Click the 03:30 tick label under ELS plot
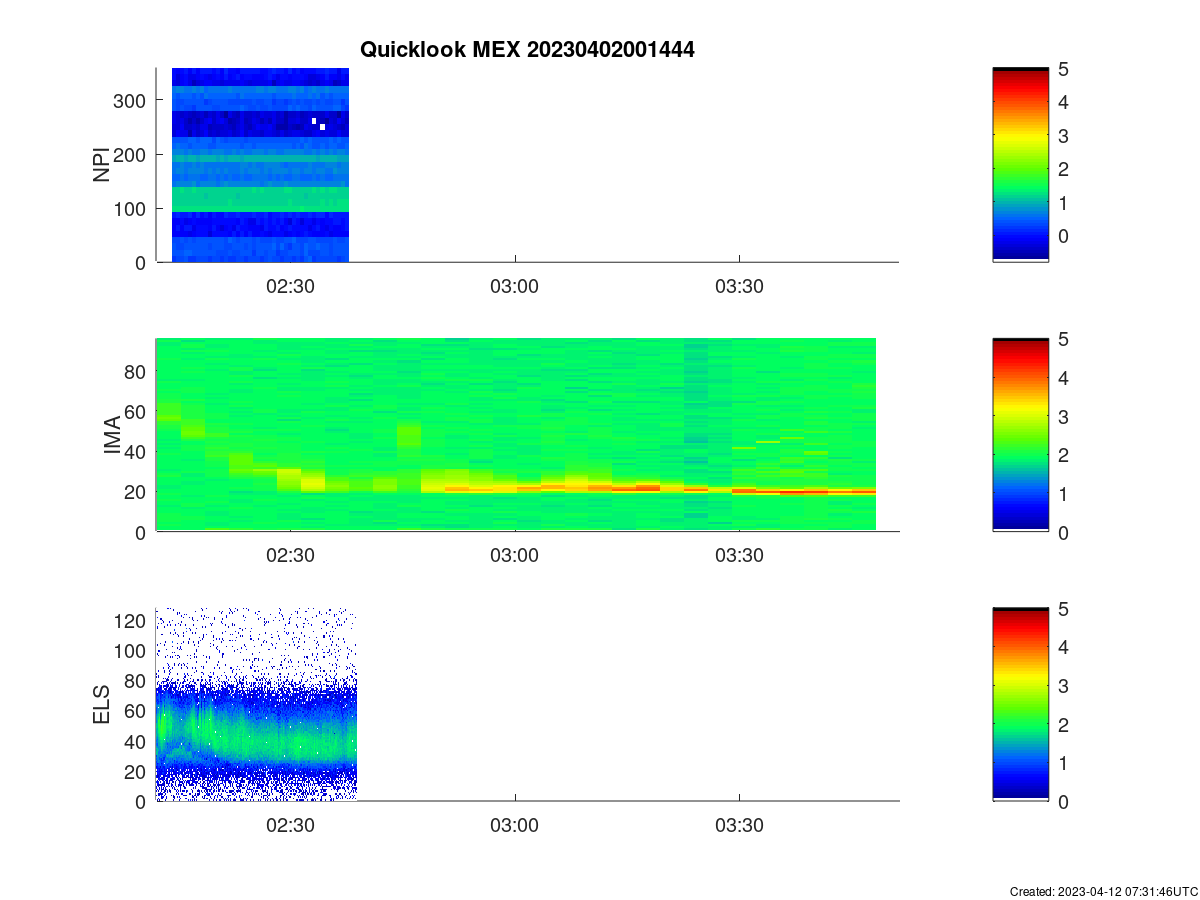This screenshot has height=900, width=1200. pyautogui.click(x=739, y=825)
